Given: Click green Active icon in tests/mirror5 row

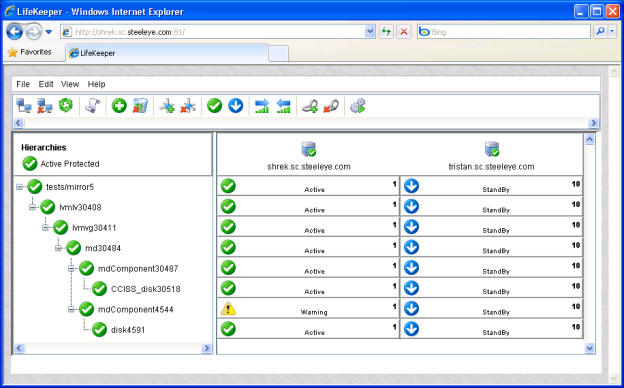Looking at the screenshot, I should tap(228, 186).
